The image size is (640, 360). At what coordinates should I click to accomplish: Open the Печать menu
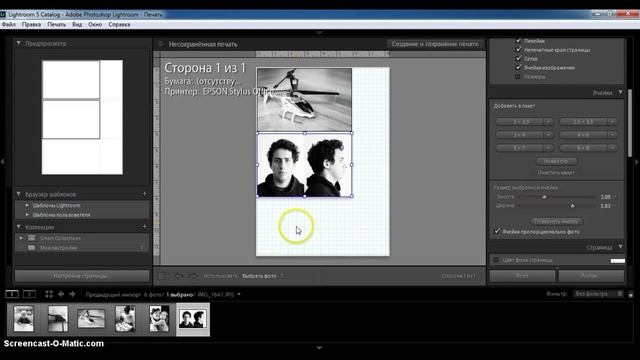click(56, 24)
